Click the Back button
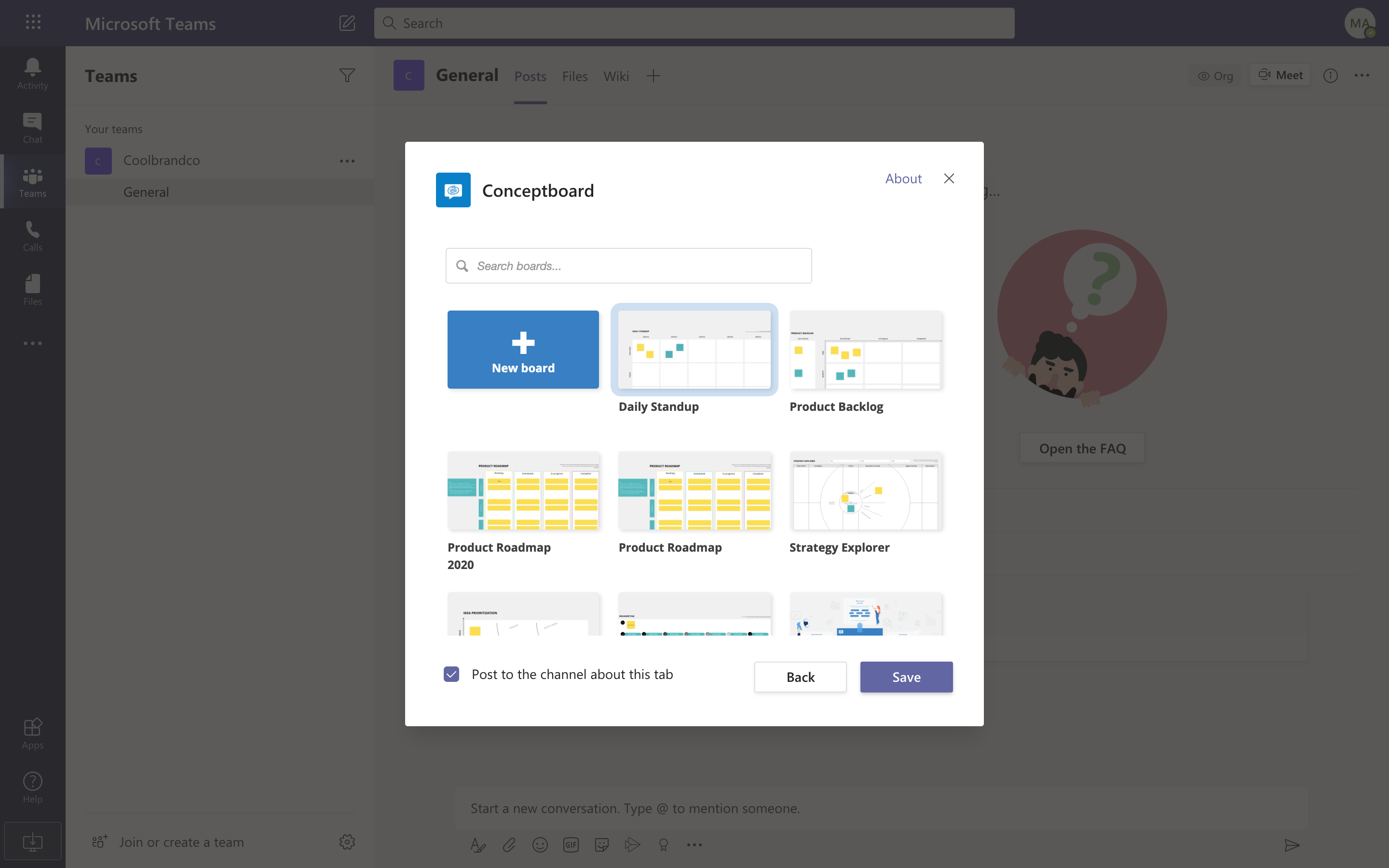The height and width of the screenshot is (868, 1389). tap(800, 677)
